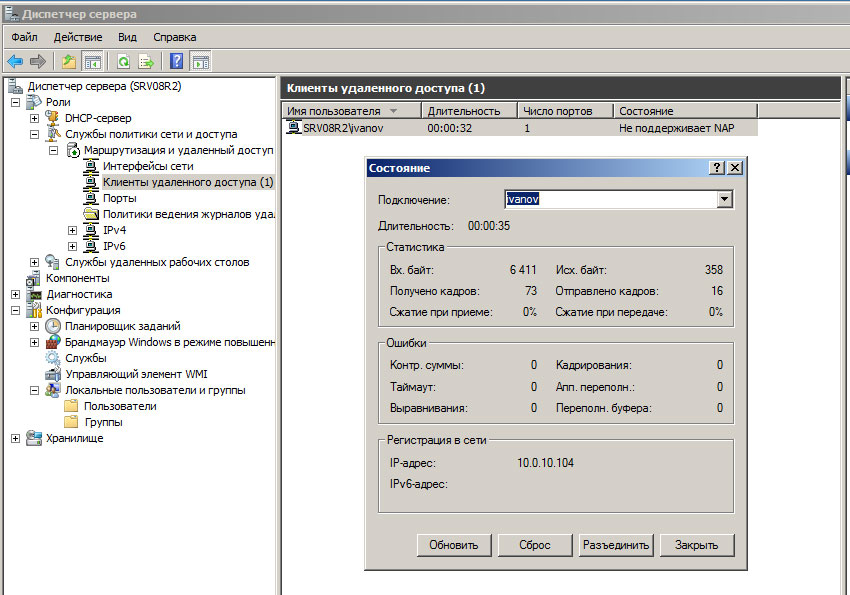Click the Export List toolbar icon
This screenshot has height=595, width=850.
click(x=146, y=61)
